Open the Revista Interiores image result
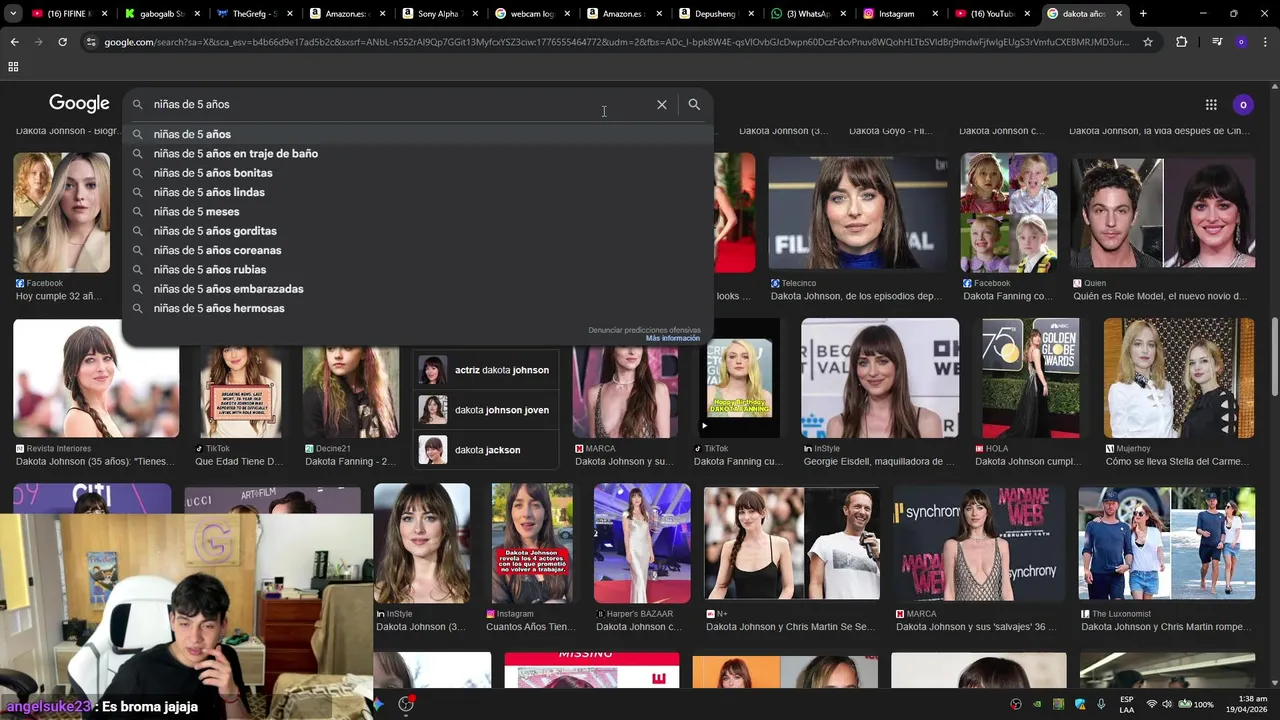 pyautogui.click(x=96, y=378)
